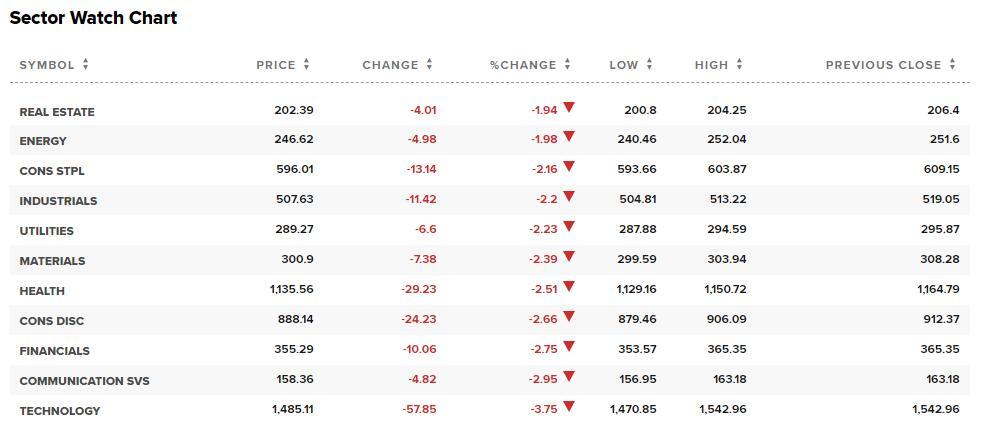
Task: Click the TECHNOLOGY symbol
Action: click(x=60, y=411)
